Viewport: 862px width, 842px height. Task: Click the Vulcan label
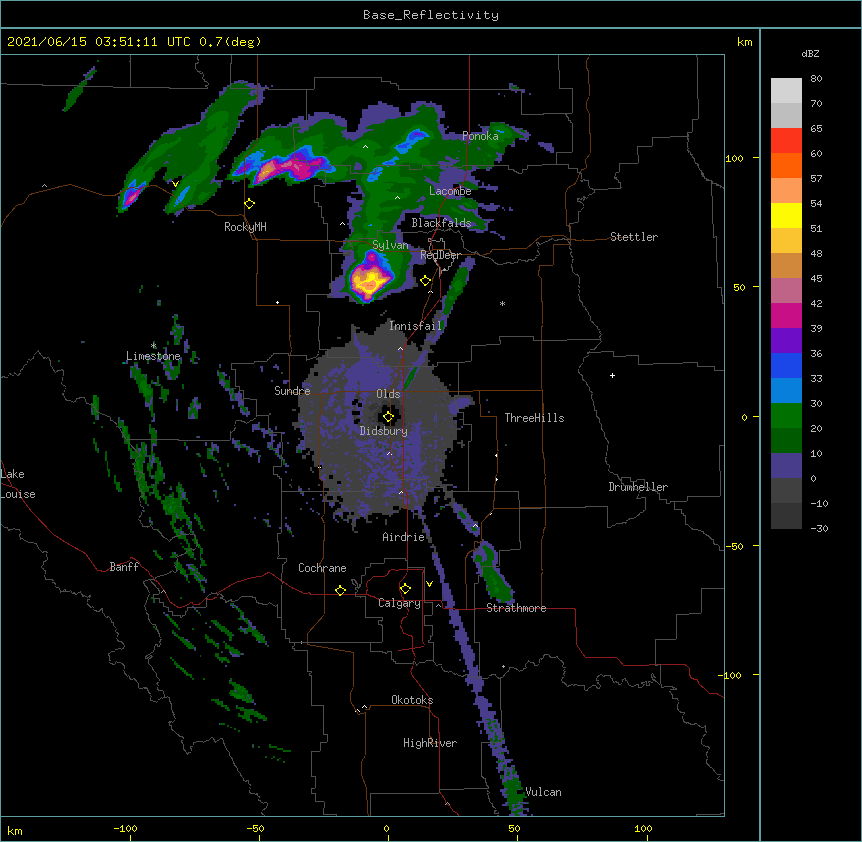(x=543, y=792)
